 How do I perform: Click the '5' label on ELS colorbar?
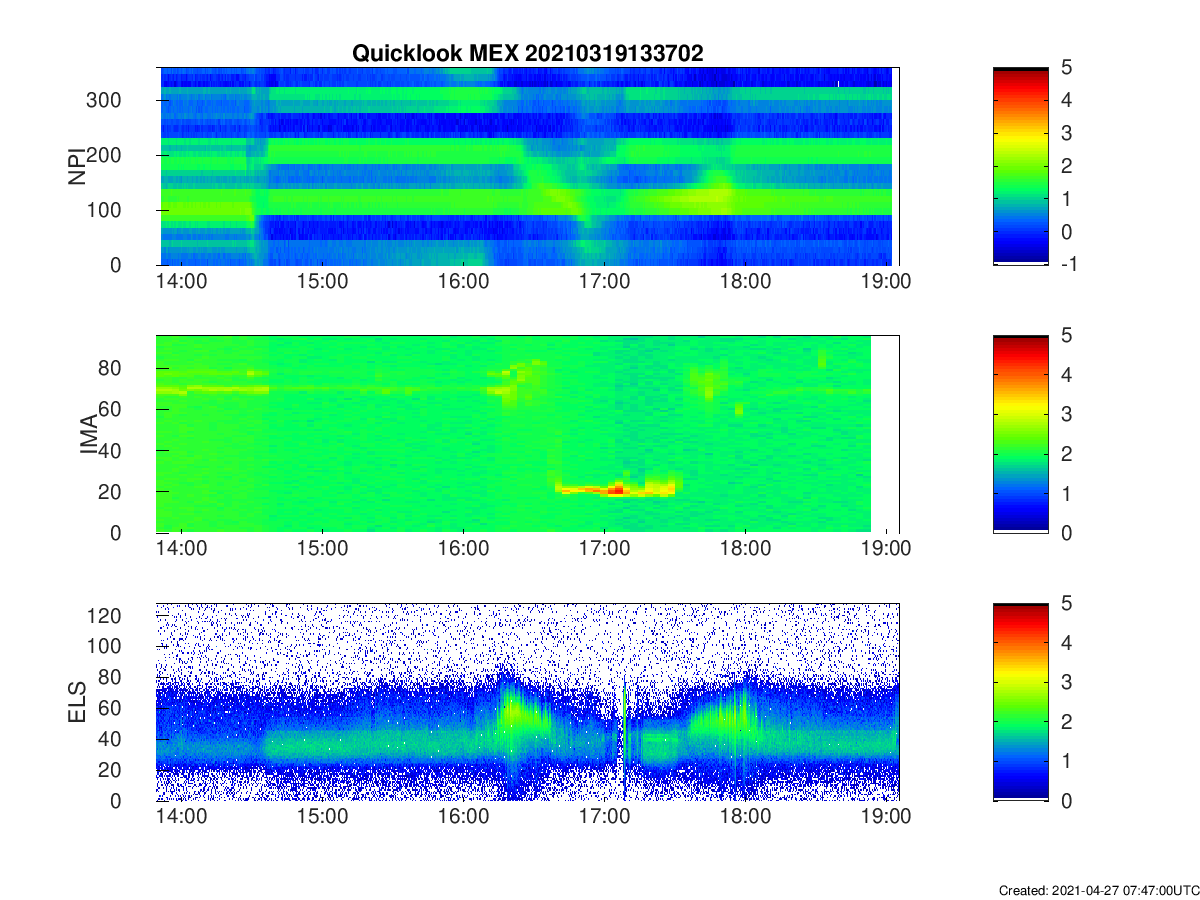[x=1067, y=603]
